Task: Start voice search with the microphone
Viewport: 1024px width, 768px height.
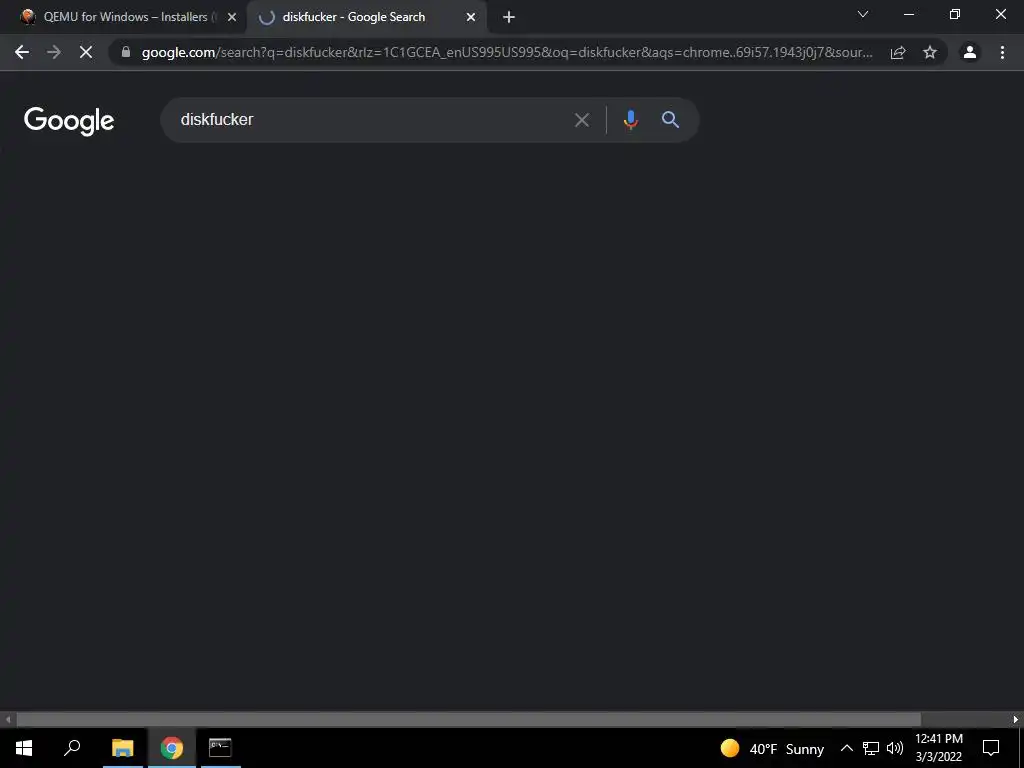Action: [x=630, y=120]
